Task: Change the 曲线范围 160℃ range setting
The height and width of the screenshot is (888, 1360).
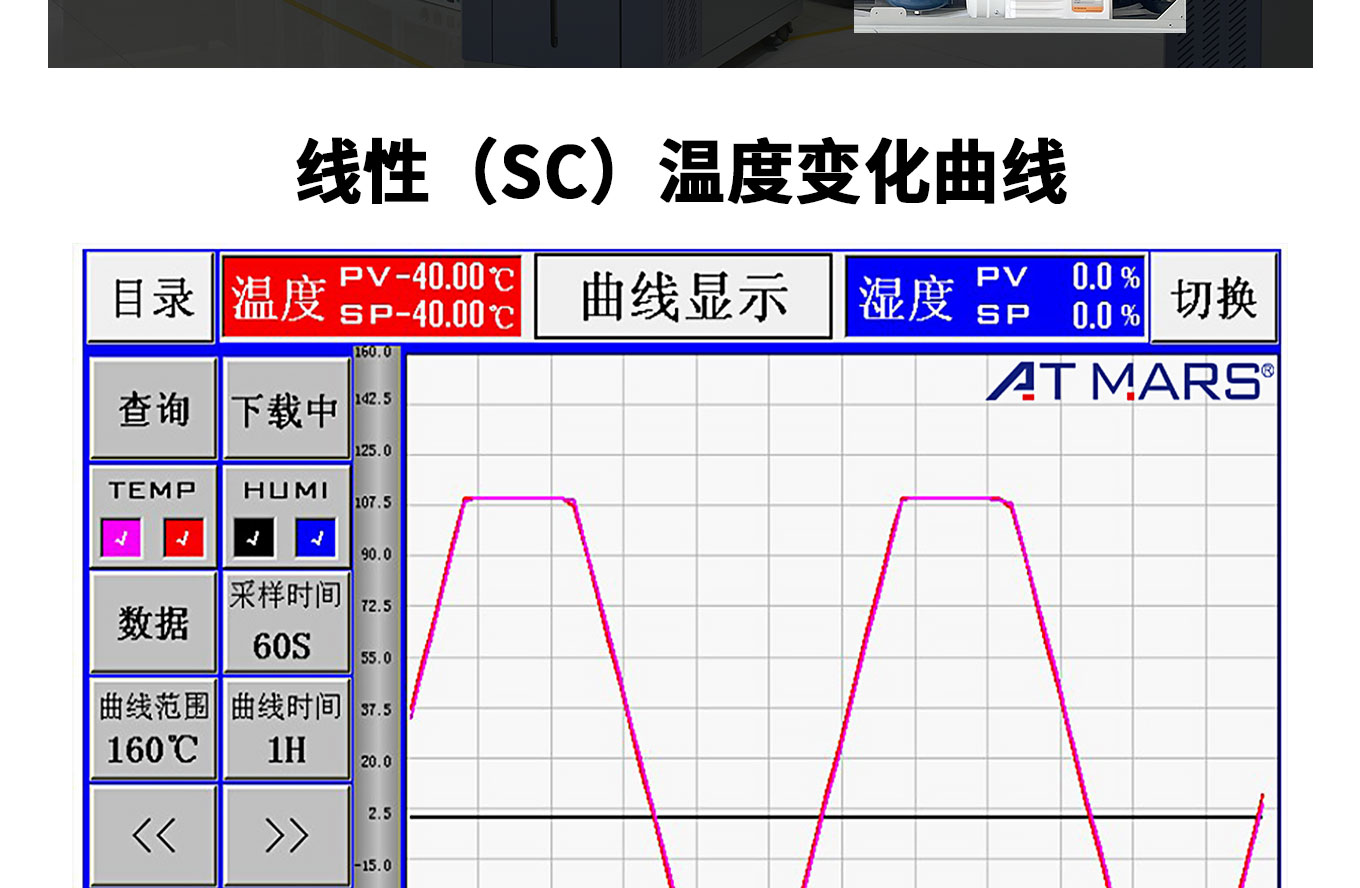Action: (x=153, y=728)
